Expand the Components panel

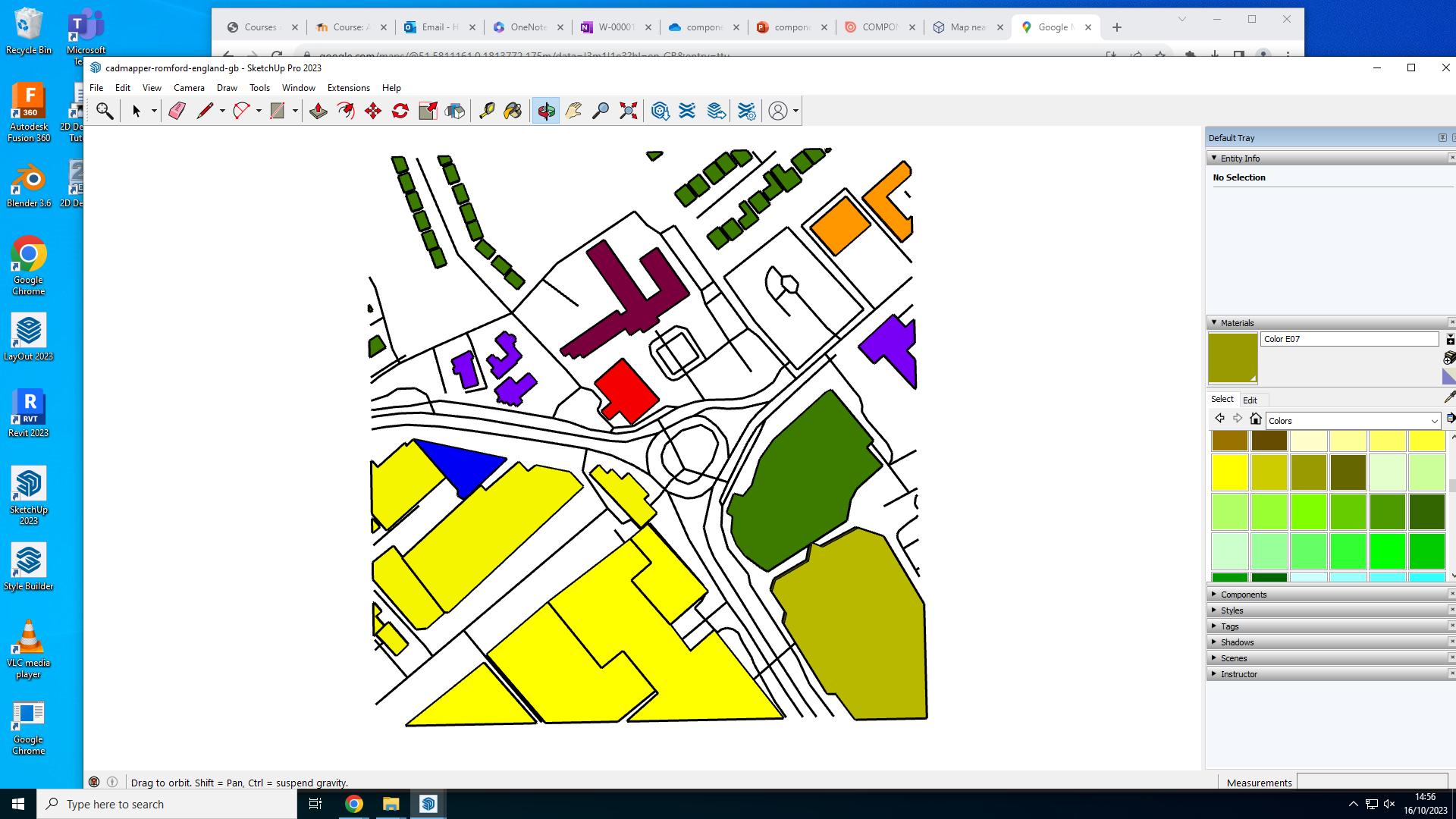tap(1244, 595)
